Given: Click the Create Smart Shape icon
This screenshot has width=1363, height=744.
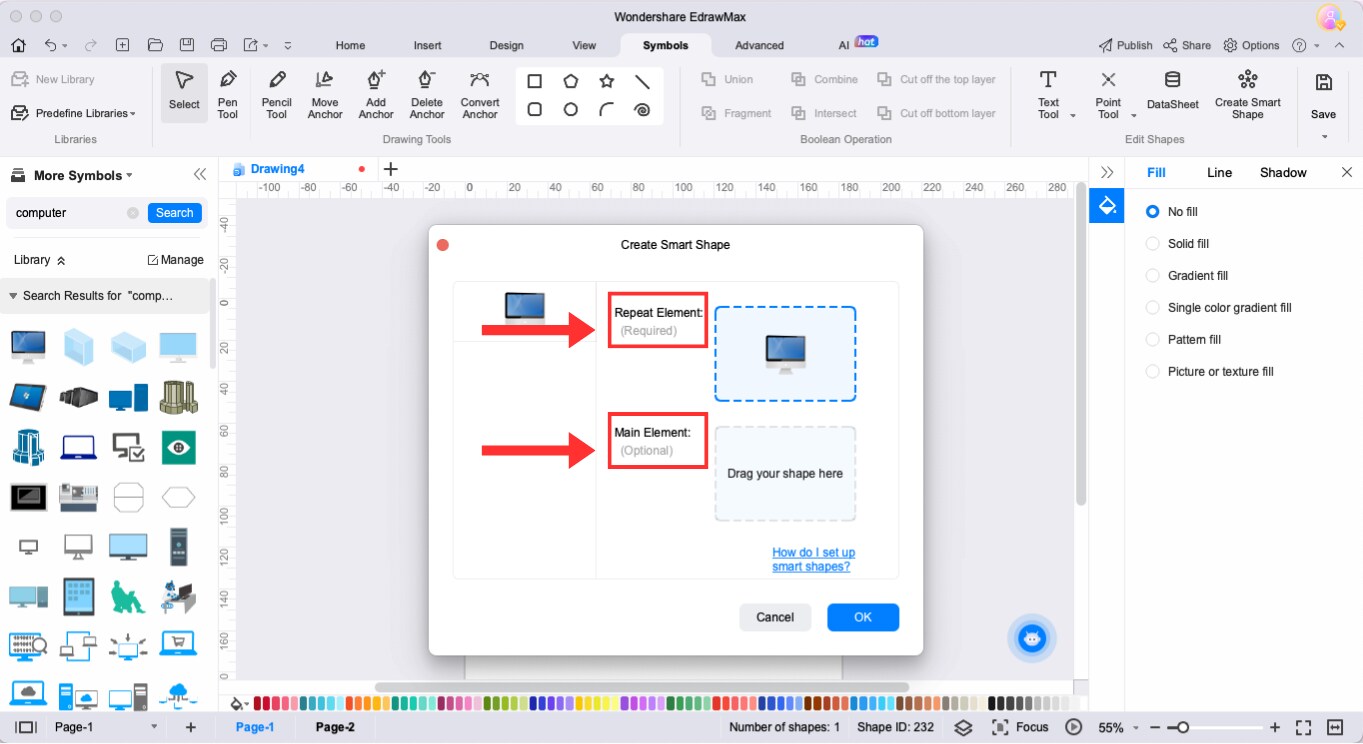Looking at the screenshot, I should click(x=1247, y=94).
